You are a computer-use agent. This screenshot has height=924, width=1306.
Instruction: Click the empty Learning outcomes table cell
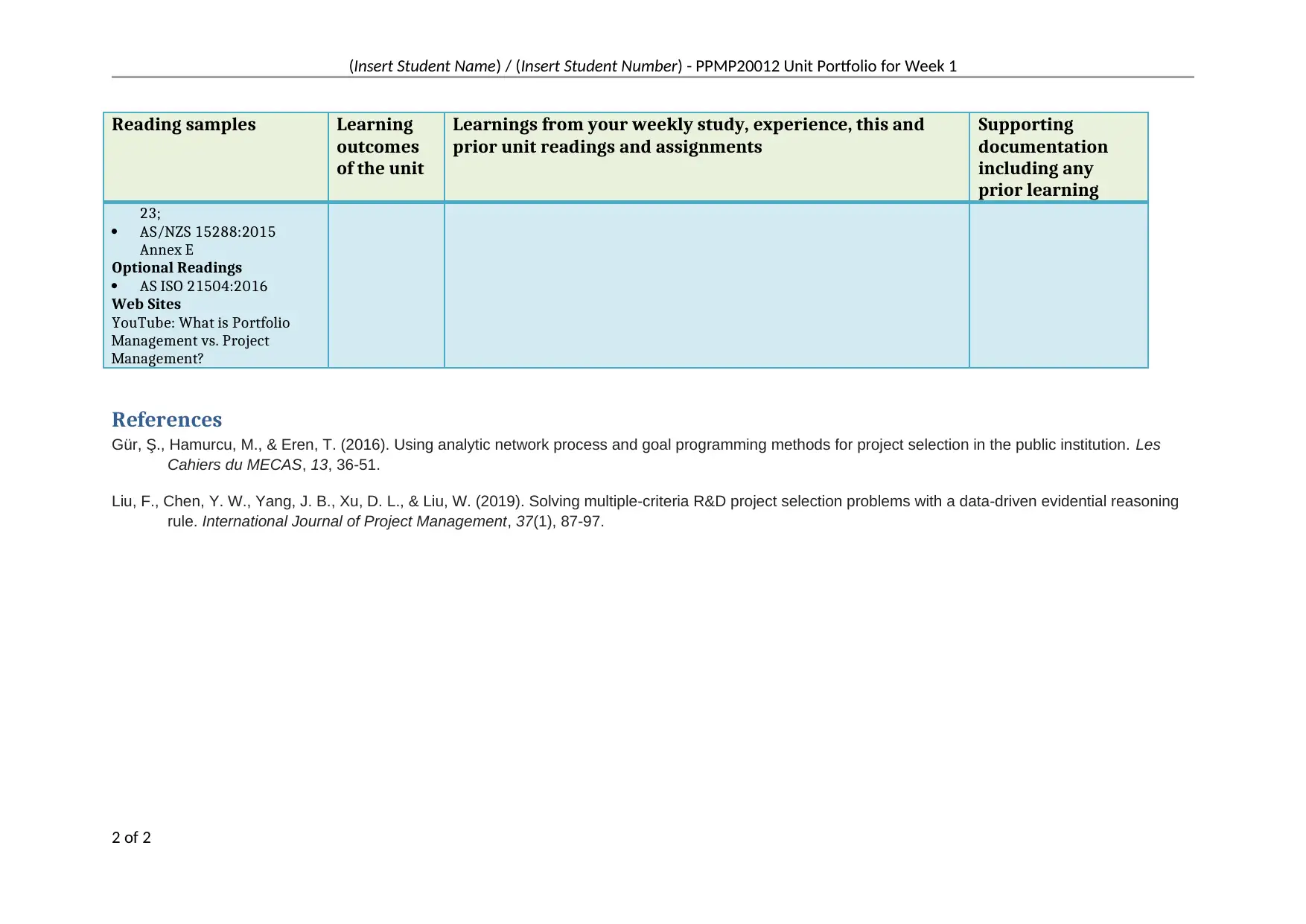tap(386, 285)
